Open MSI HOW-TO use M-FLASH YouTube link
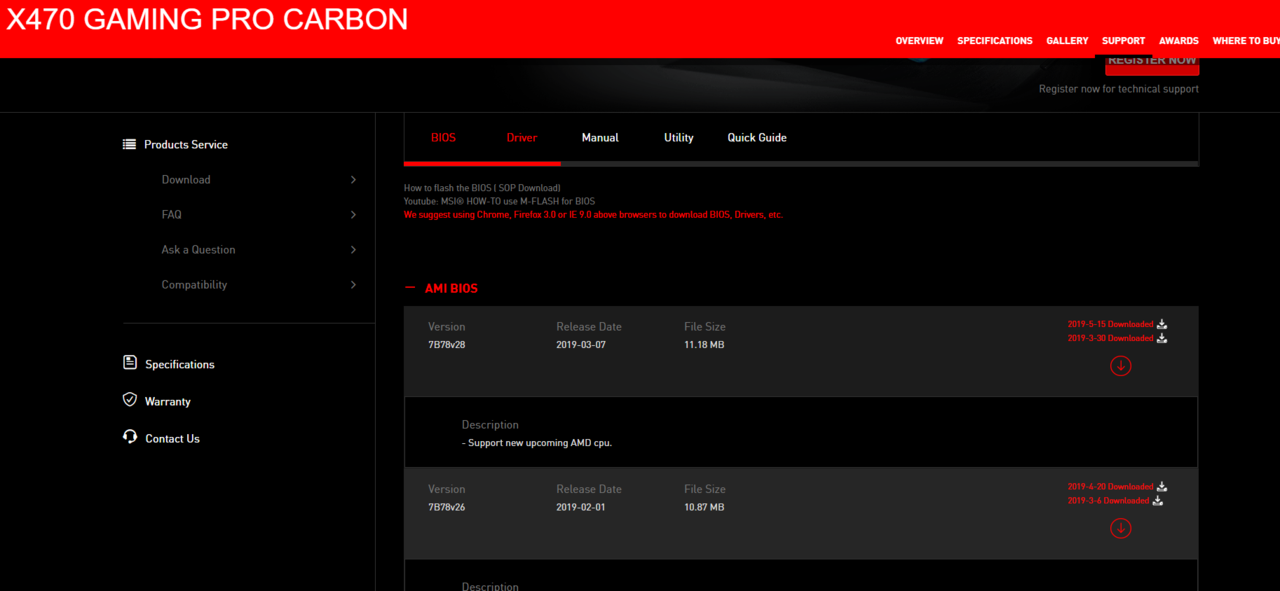Image resolution: width=1280 pixels, height=591 pixels. tap(518, 201)
